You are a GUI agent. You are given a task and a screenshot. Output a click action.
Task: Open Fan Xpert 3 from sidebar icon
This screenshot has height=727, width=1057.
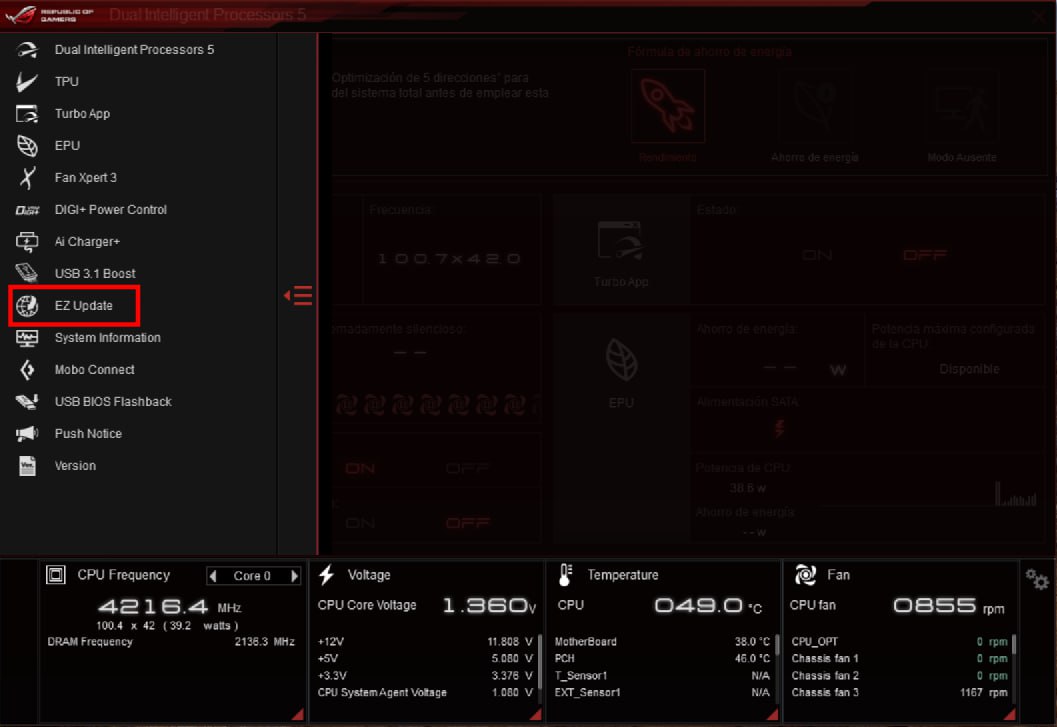coord(27,178)
